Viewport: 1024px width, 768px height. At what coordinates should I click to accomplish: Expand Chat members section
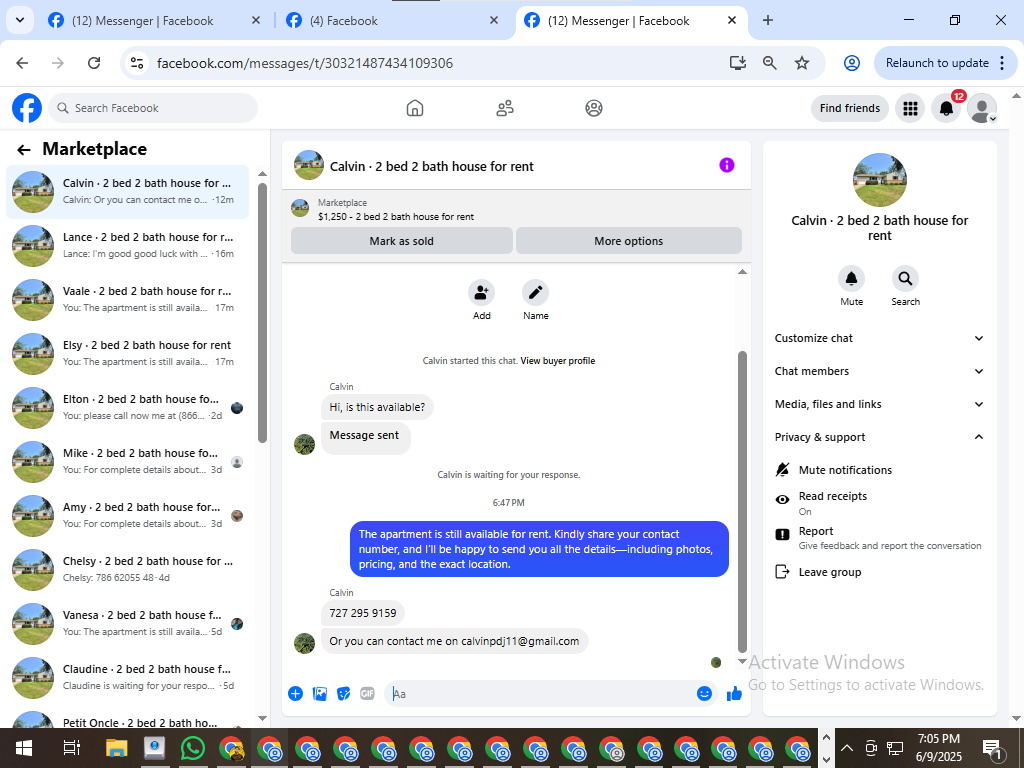tap(879, 371)
